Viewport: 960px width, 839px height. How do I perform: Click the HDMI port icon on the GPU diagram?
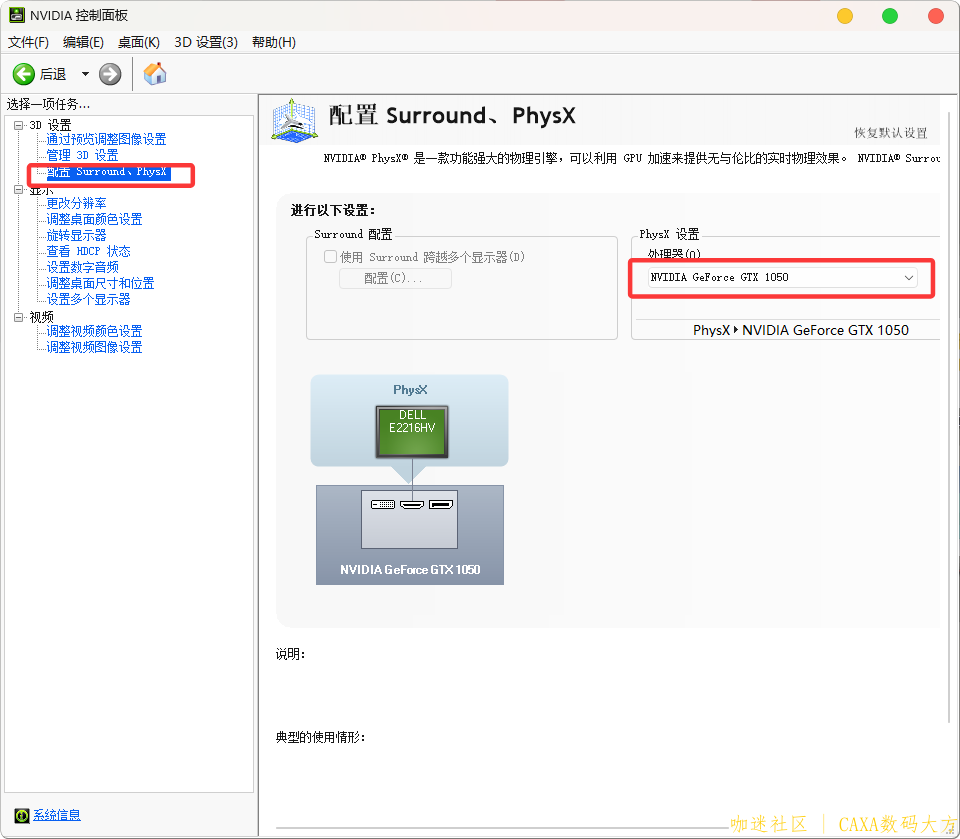click(x=412, y=505)
